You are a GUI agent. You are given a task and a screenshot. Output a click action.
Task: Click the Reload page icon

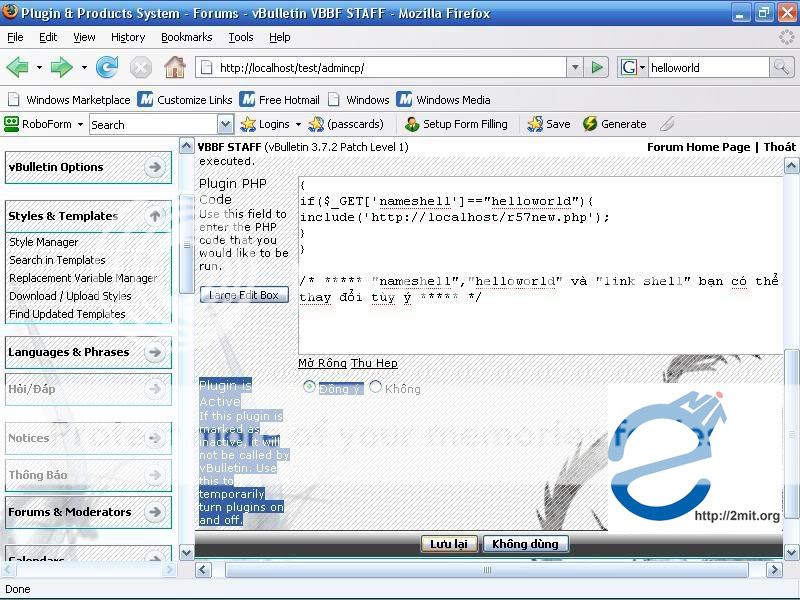coord(107,68)
